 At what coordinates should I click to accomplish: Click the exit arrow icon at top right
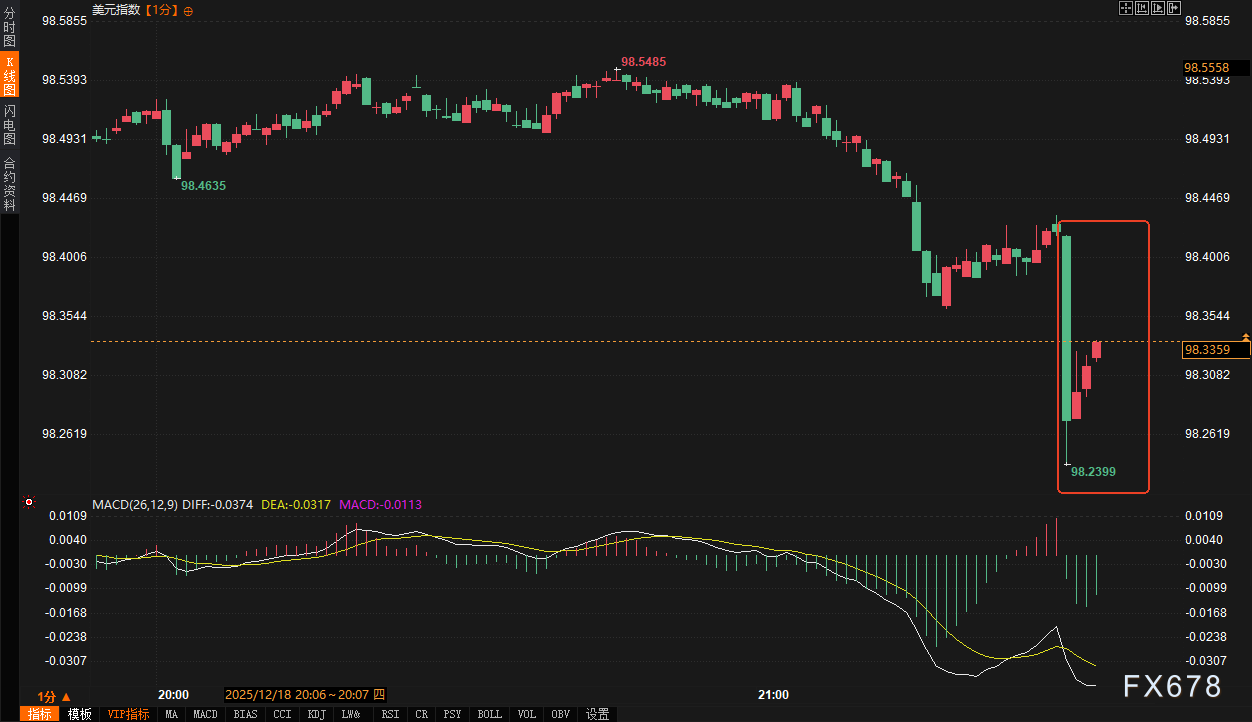pos(1175,8)
